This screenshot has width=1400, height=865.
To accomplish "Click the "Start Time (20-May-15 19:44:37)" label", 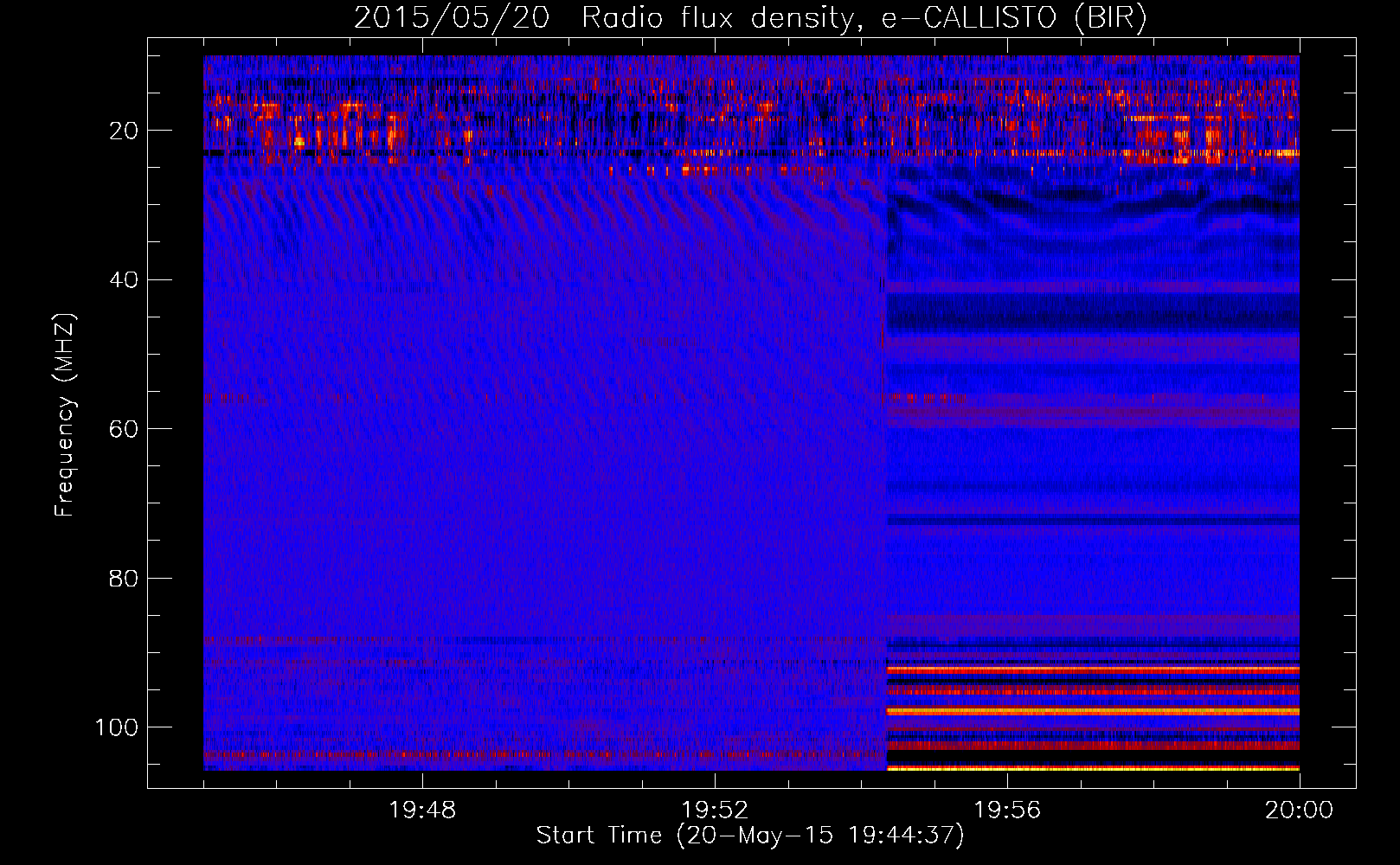I will [749, 836].
